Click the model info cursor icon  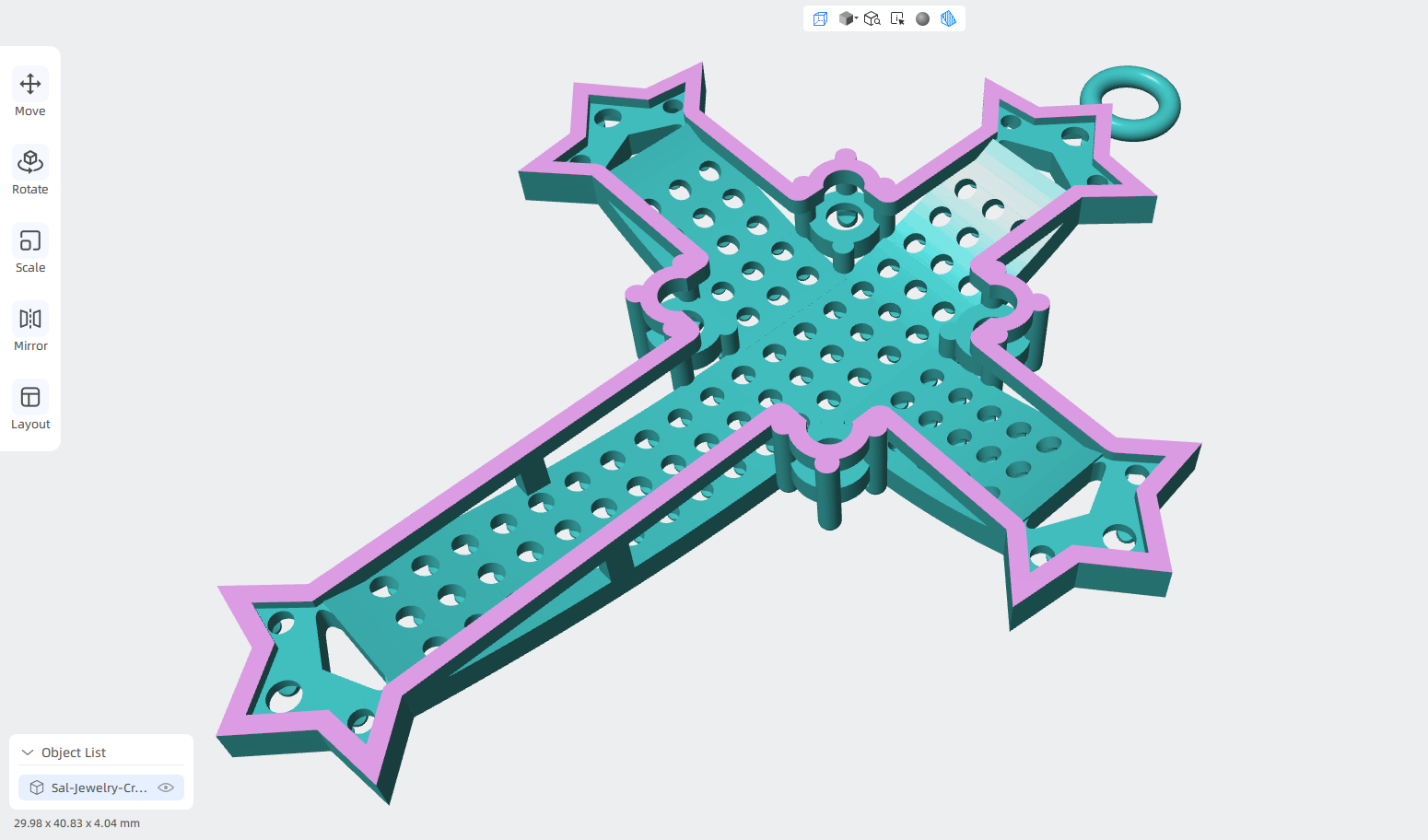(897, 18)
